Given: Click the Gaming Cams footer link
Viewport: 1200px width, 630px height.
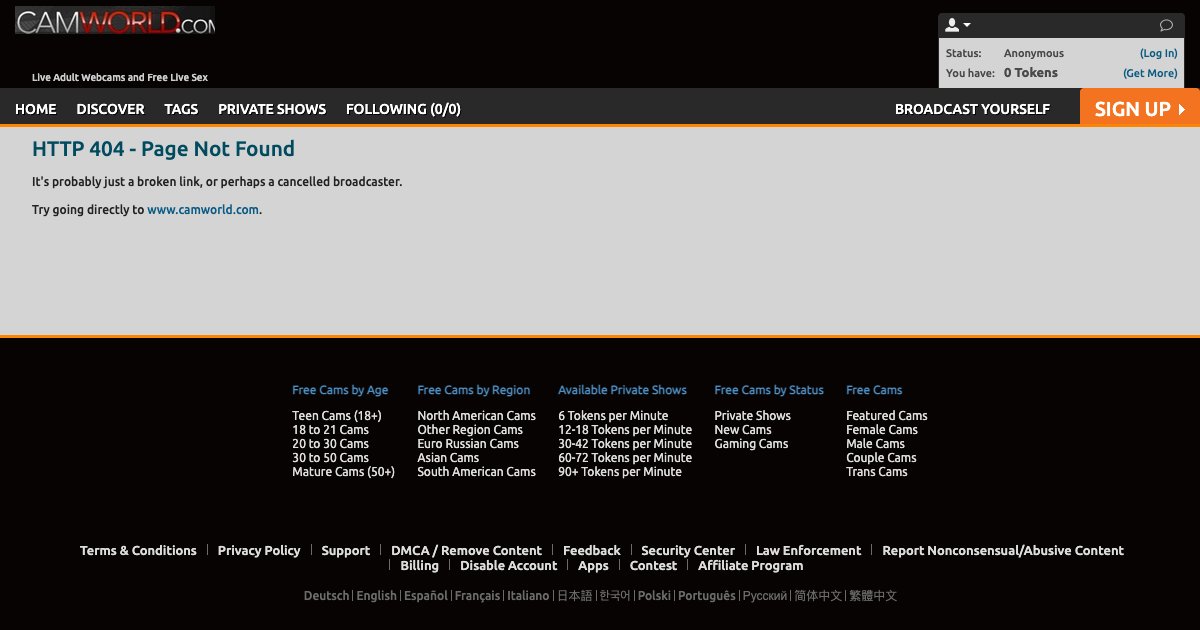Looking at the screenshot, I should (751, 444).
